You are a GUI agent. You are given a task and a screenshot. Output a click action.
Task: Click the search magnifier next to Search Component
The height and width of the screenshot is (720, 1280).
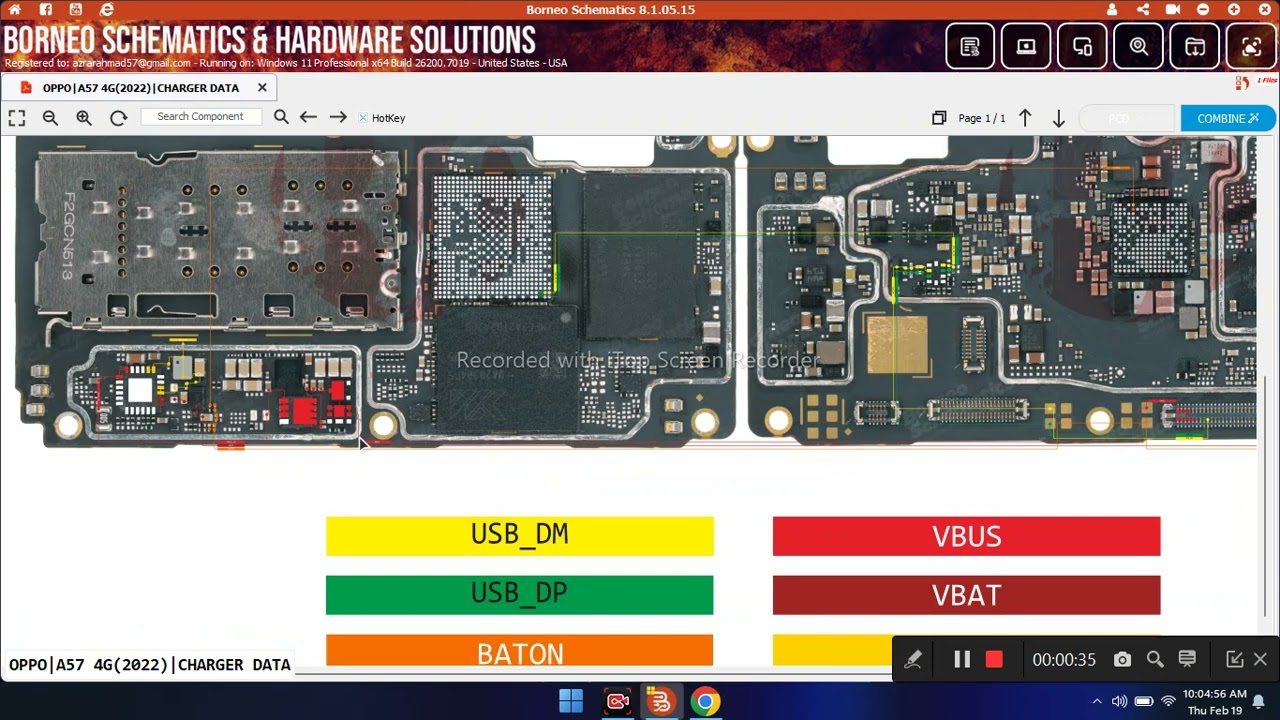point(281,117)
